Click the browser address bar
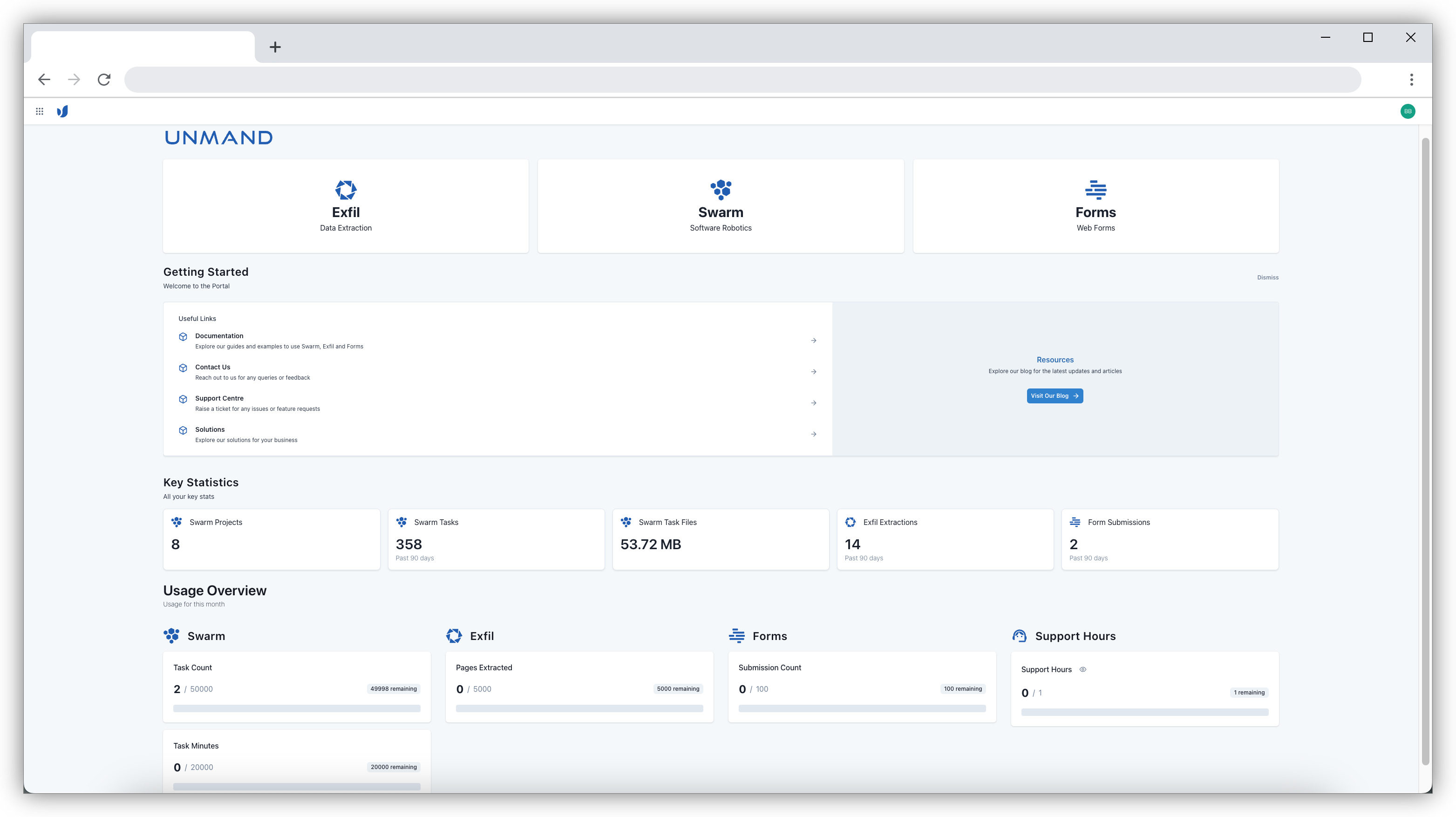This screenshot has height=817, width=1456. [742, 80]
